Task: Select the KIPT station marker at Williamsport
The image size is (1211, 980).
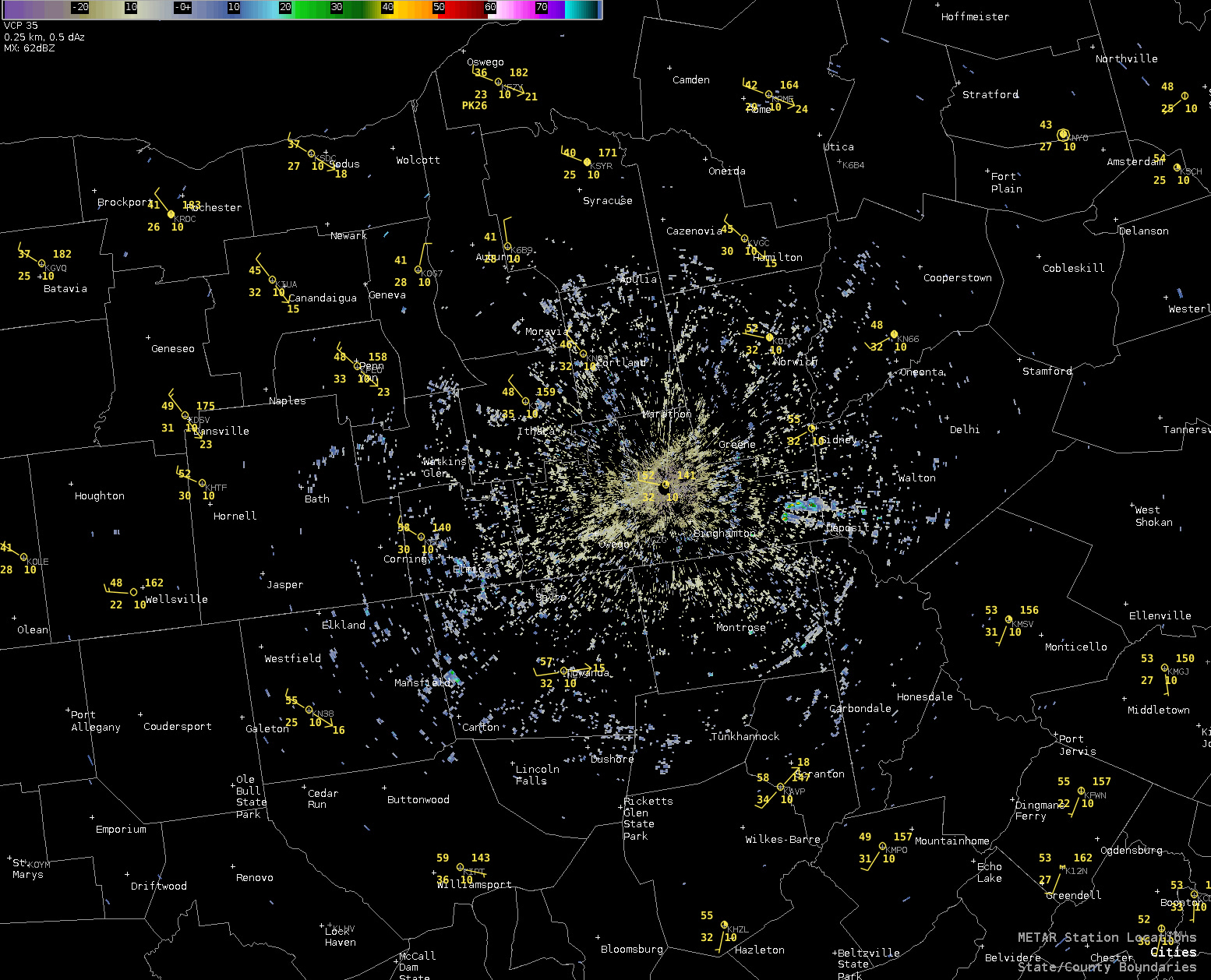Action: click(x=460, y=868)
